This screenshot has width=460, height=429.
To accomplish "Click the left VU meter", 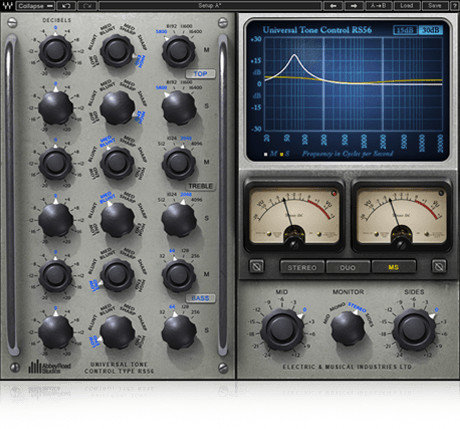I will pyautogui.click(x=294, y=216).
